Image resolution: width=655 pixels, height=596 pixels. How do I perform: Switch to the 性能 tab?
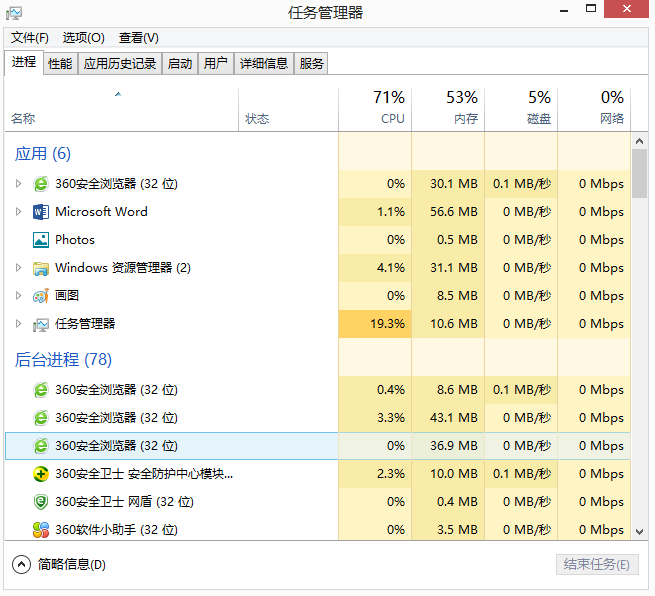[x=60, y=63]
